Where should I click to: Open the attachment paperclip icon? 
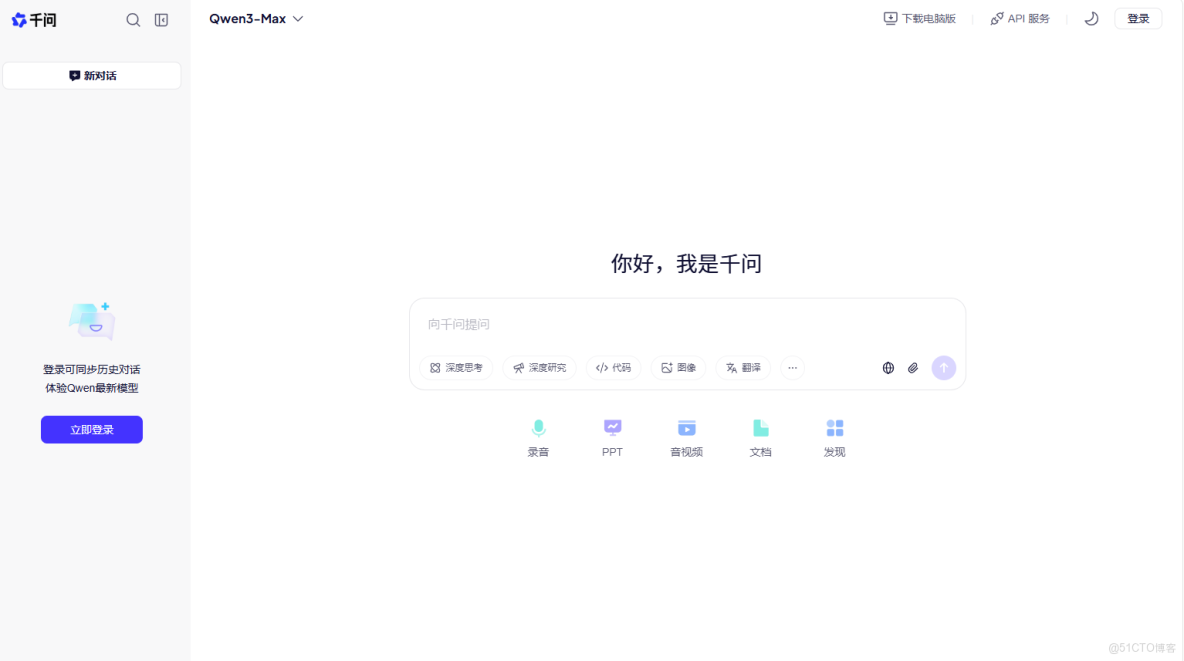coord(912,368)
